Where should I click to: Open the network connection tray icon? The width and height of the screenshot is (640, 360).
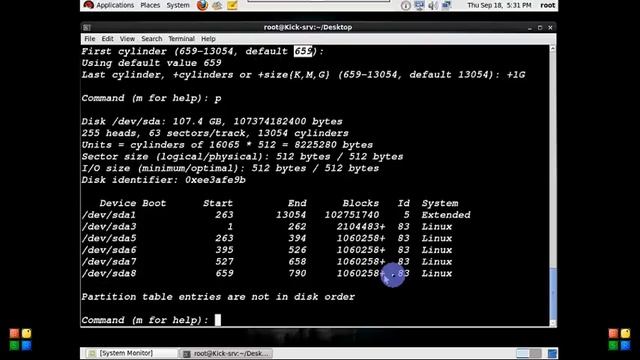(446, 5)
